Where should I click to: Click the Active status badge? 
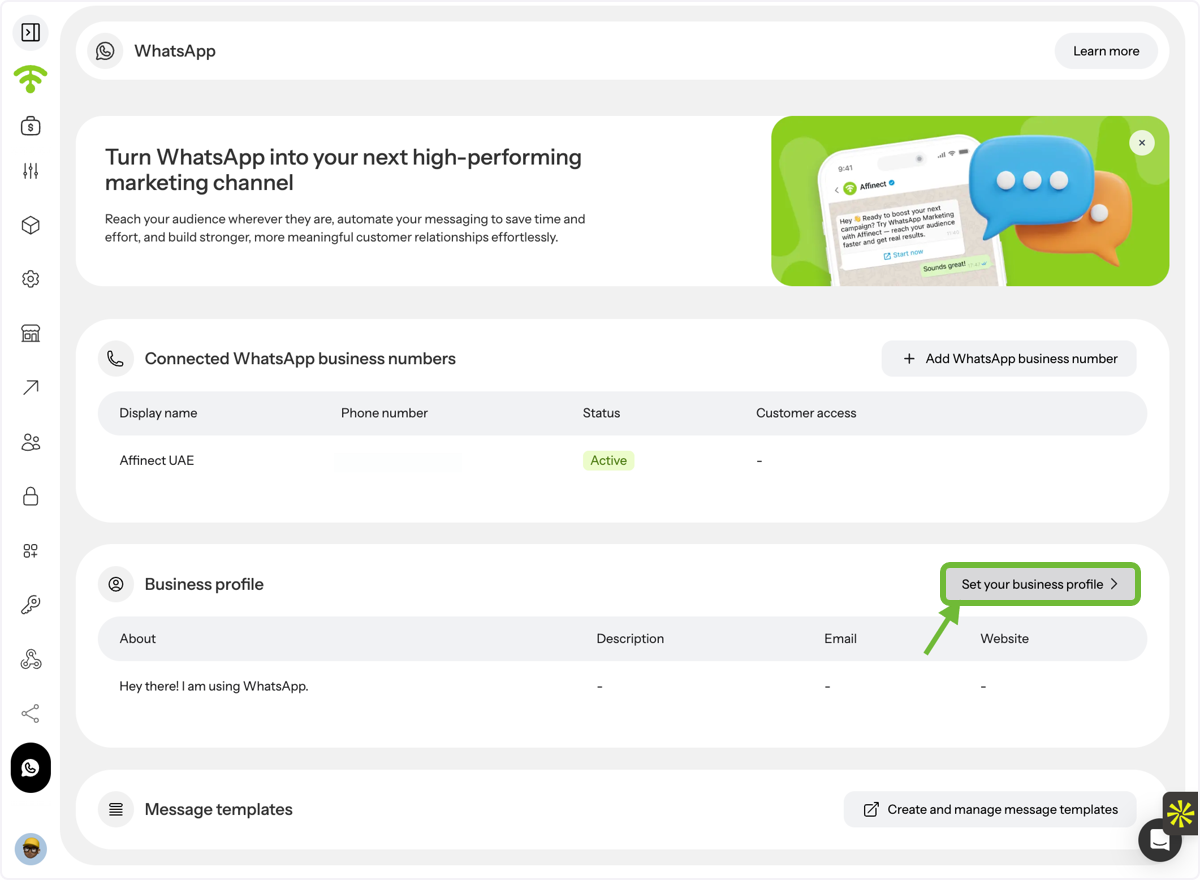[x=608, y=461]
